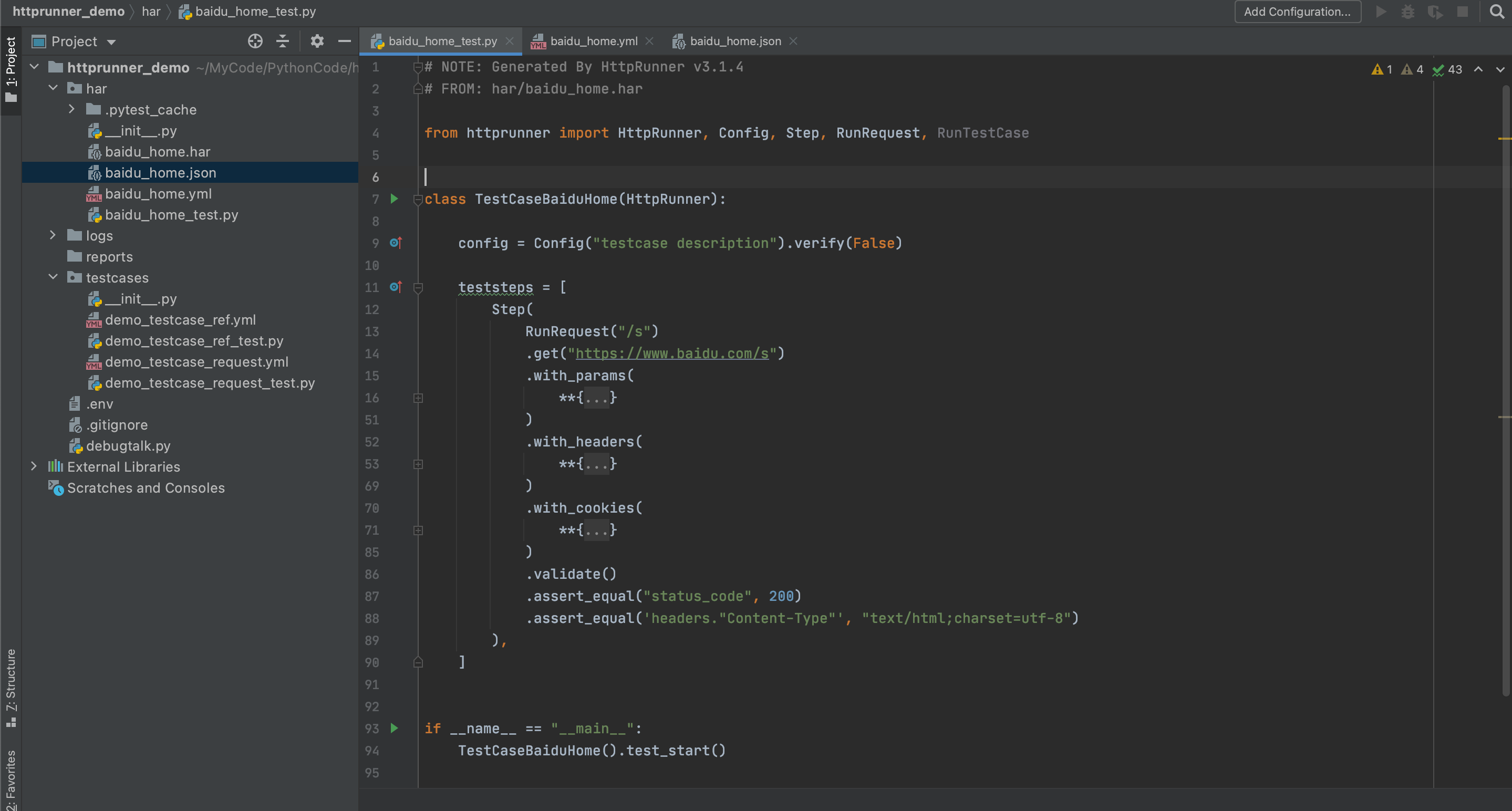Collapse the testcases folder
This screenshot has height=811, width=1512.
pyautogui.click(x=53, y=277)
